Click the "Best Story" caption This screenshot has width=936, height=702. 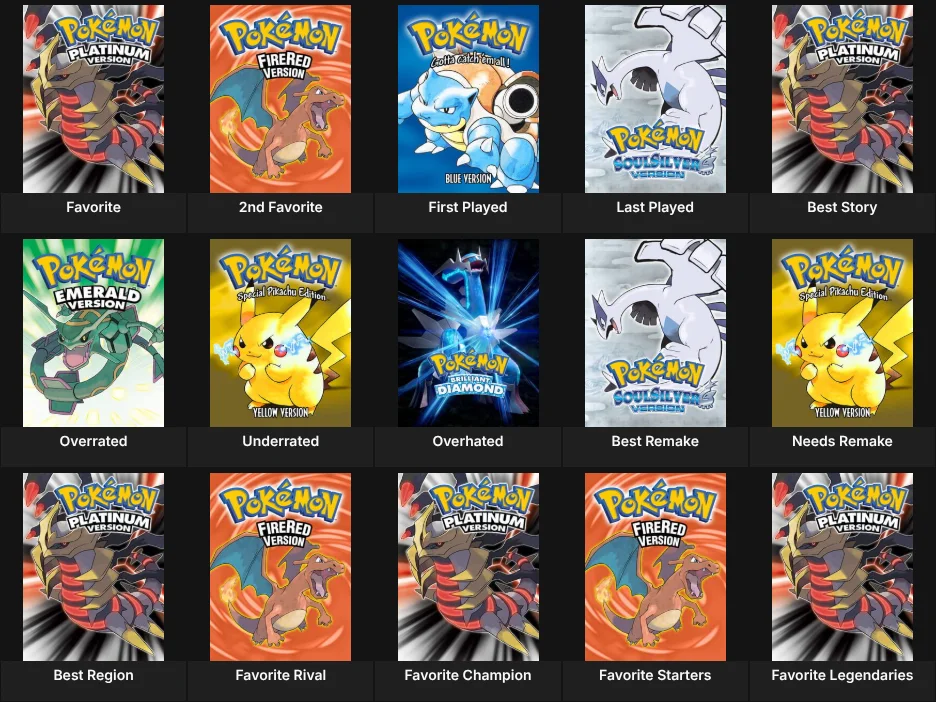pyautogui.click(x=842, y=207)
